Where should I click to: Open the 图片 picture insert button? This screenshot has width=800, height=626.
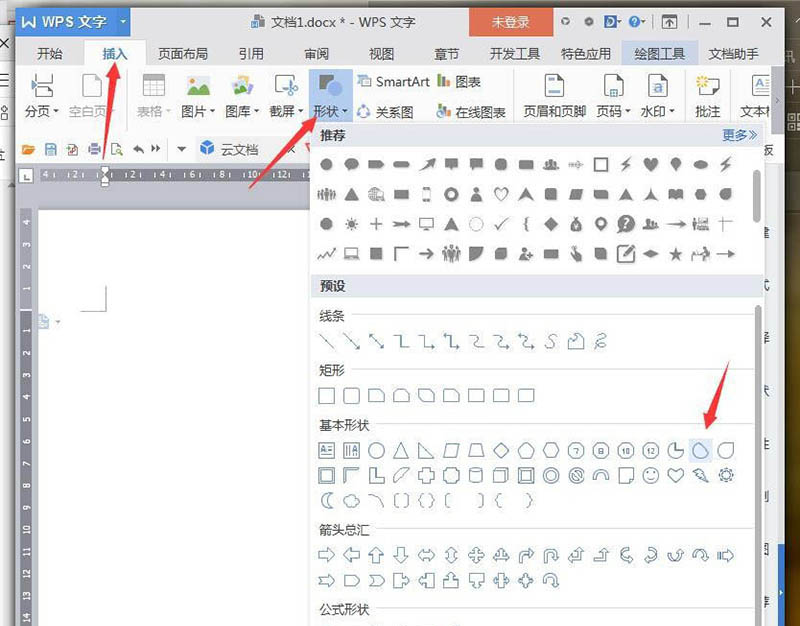click(x=198, y=95)
